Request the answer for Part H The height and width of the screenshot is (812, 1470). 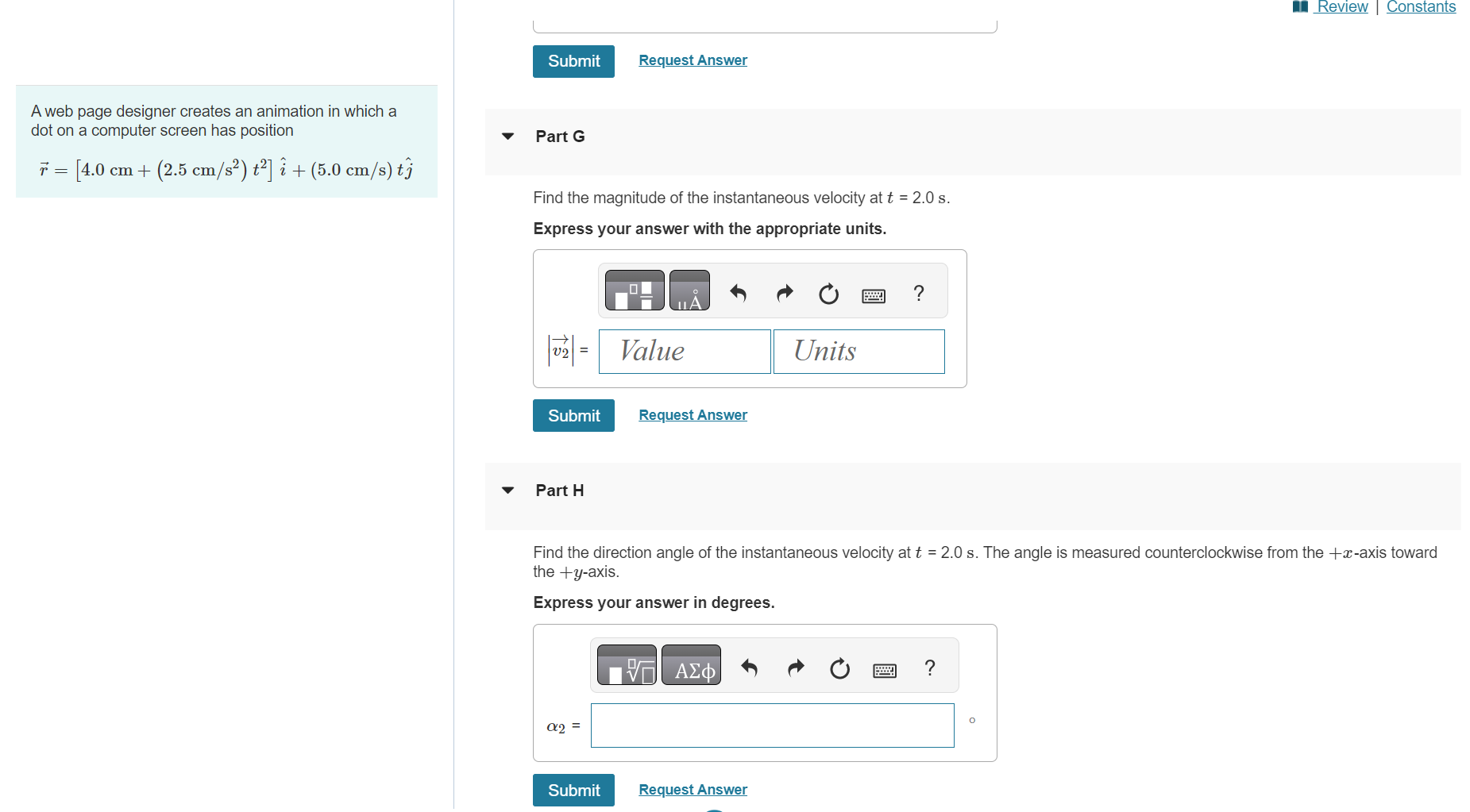tap(692, 789)
